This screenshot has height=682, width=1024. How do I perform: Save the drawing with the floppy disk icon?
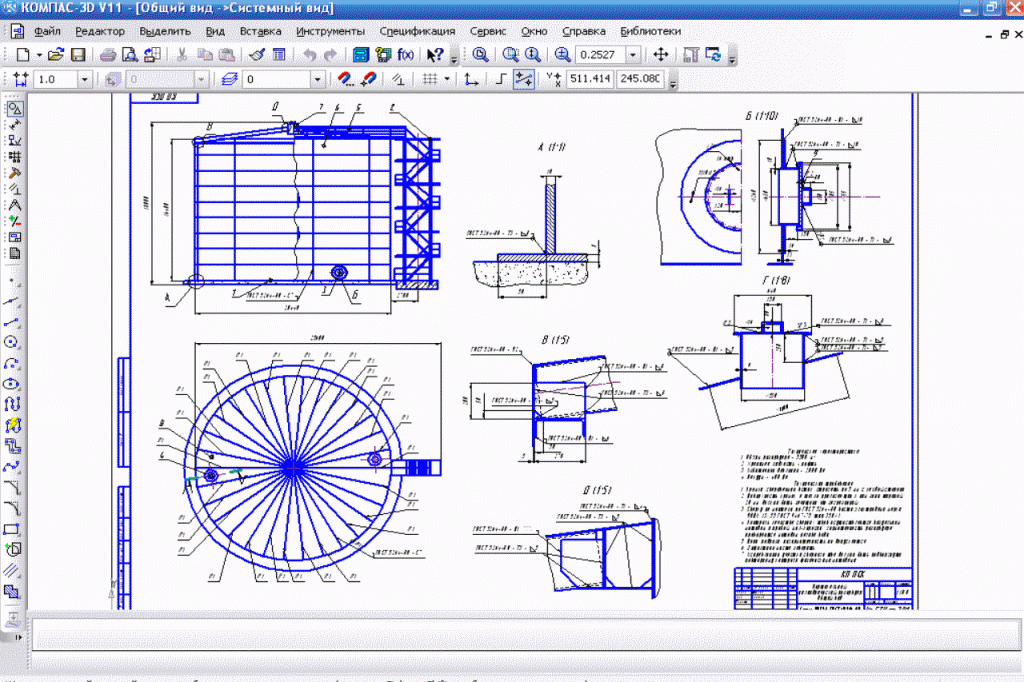pyautogui.click(x=78, y=55)
